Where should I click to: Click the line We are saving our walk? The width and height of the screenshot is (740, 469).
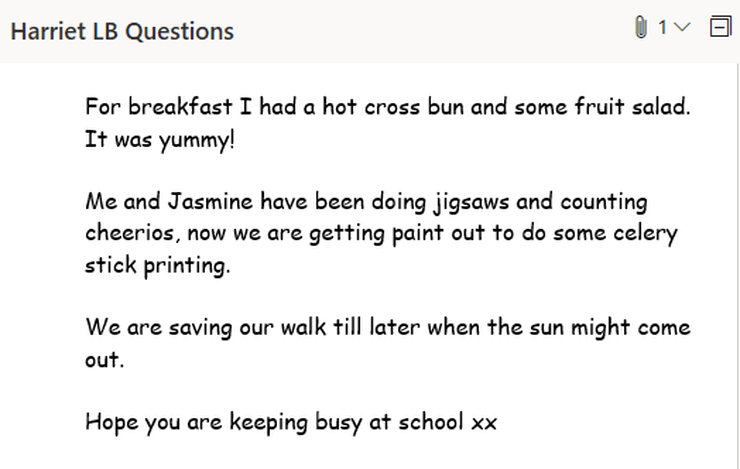click(387, 327)
